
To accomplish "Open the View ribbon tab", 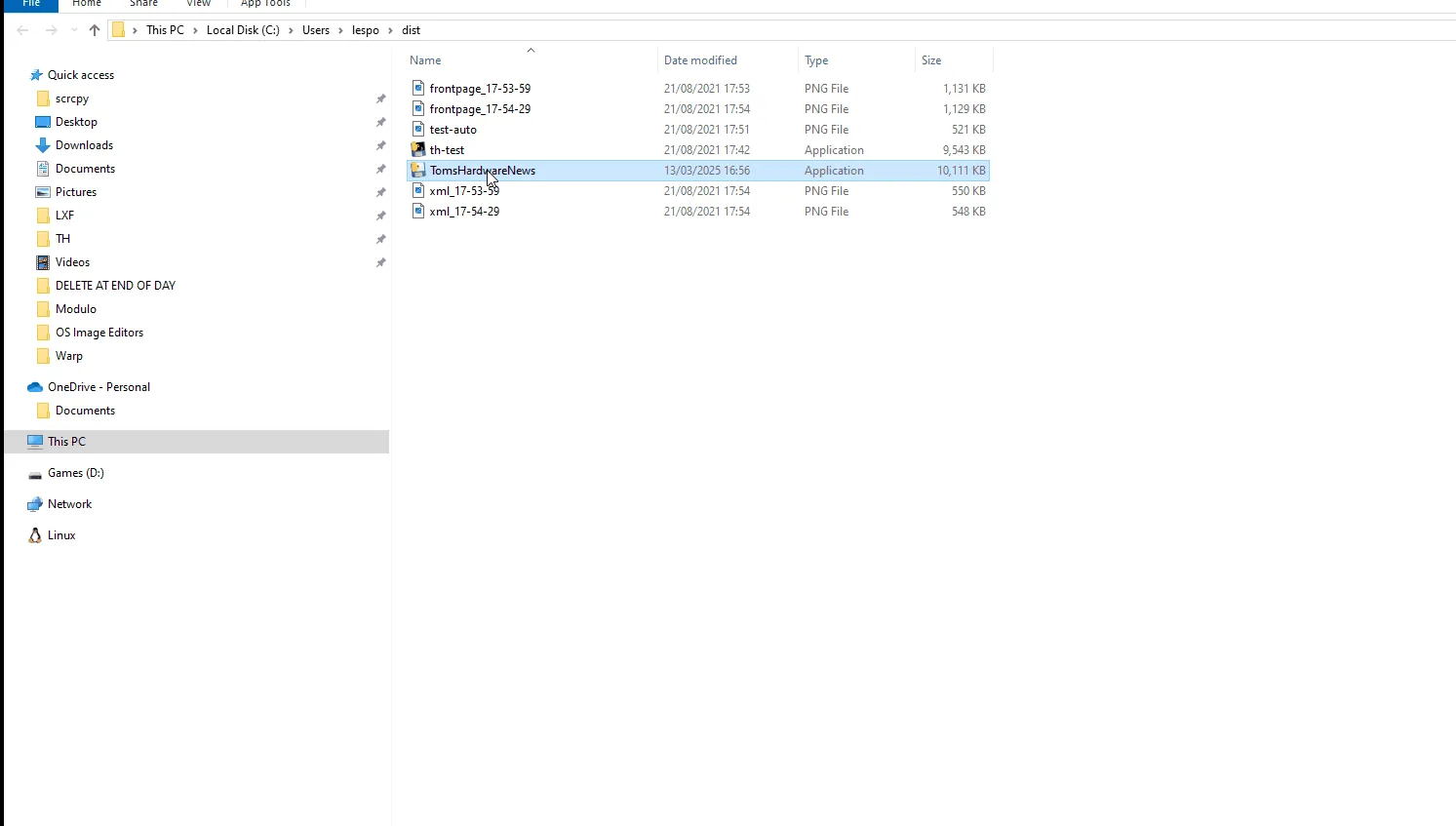I will coord(199,4).
